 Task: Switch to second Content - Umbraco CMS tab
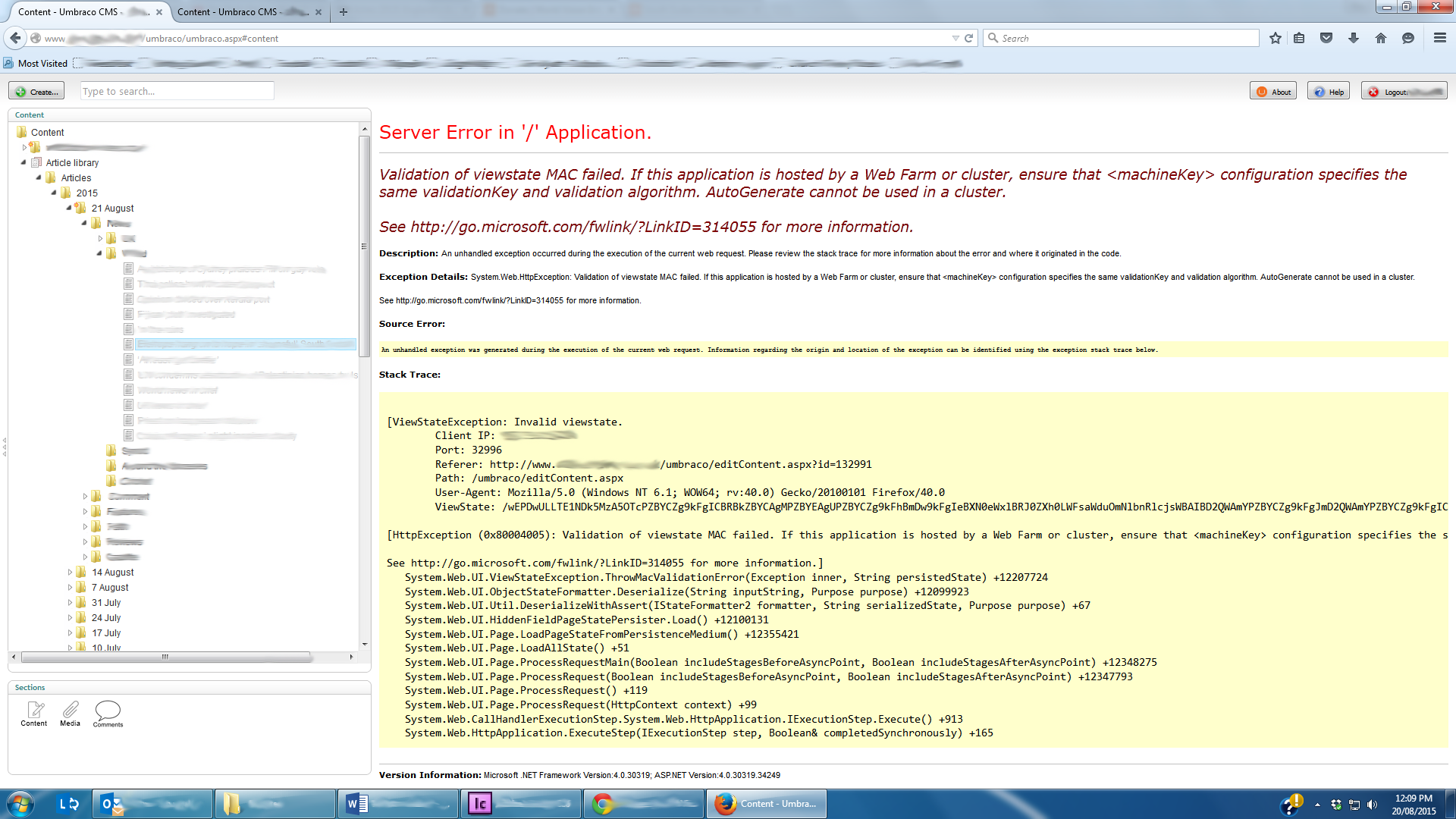click(249, 12)
